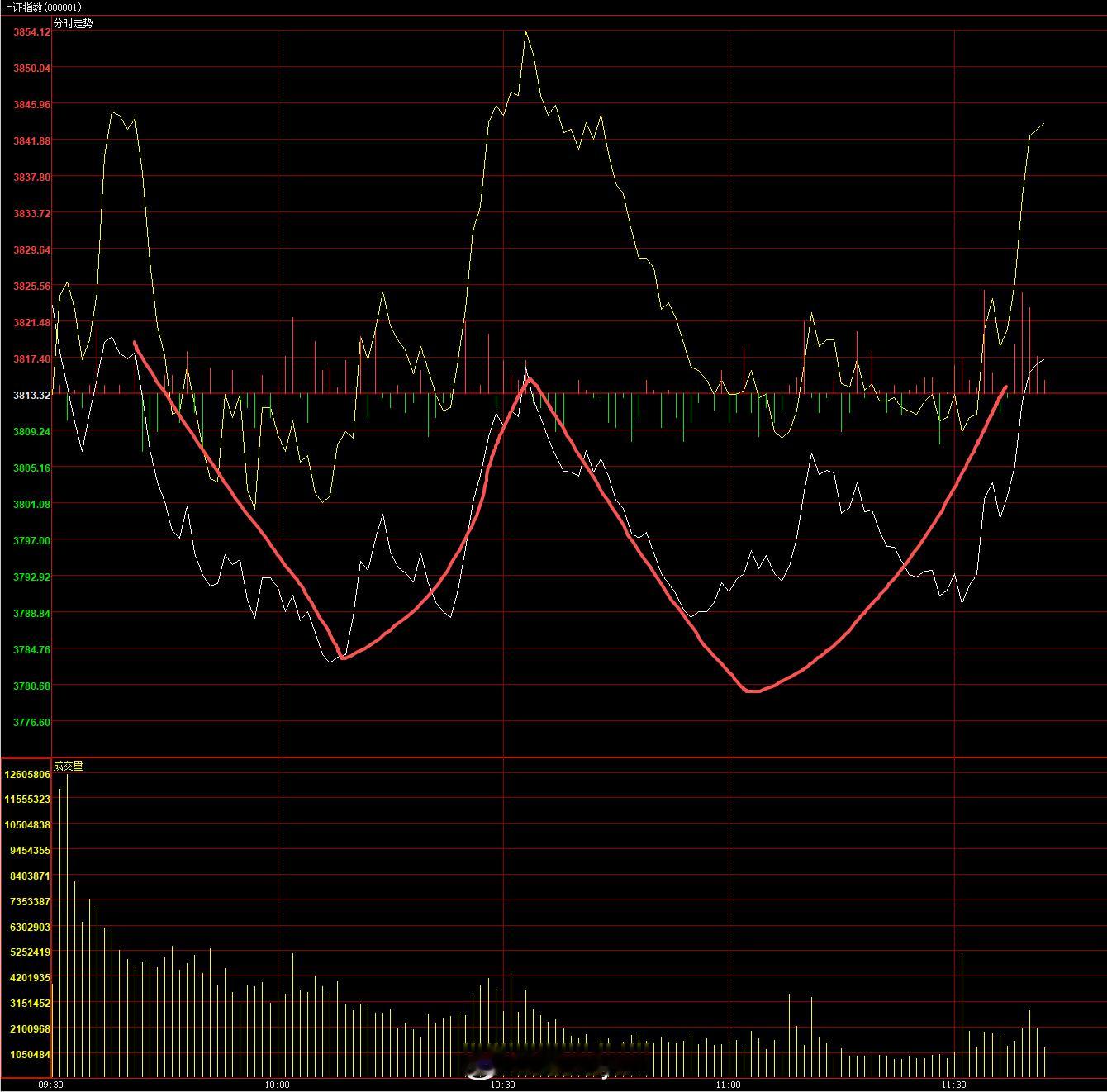Select the 3813.32 baseline price label
This screenshot has height=1092, width=1107.
click(31, 395)
